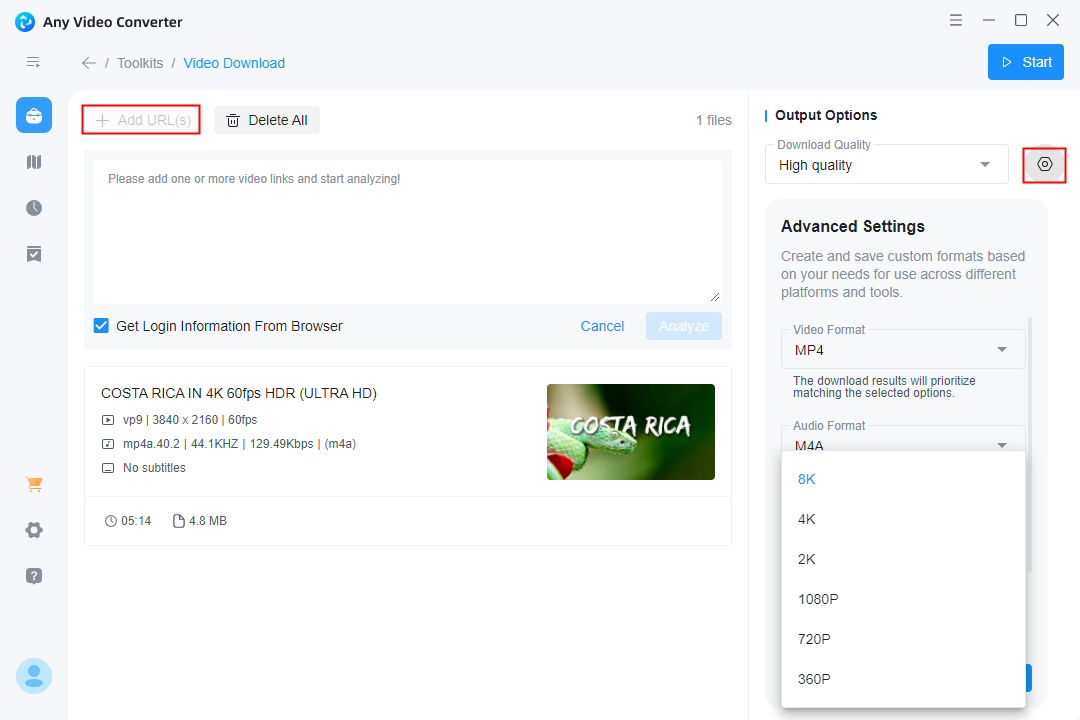
Task: Select 4K from the resolution list
Action: (807, 519)
